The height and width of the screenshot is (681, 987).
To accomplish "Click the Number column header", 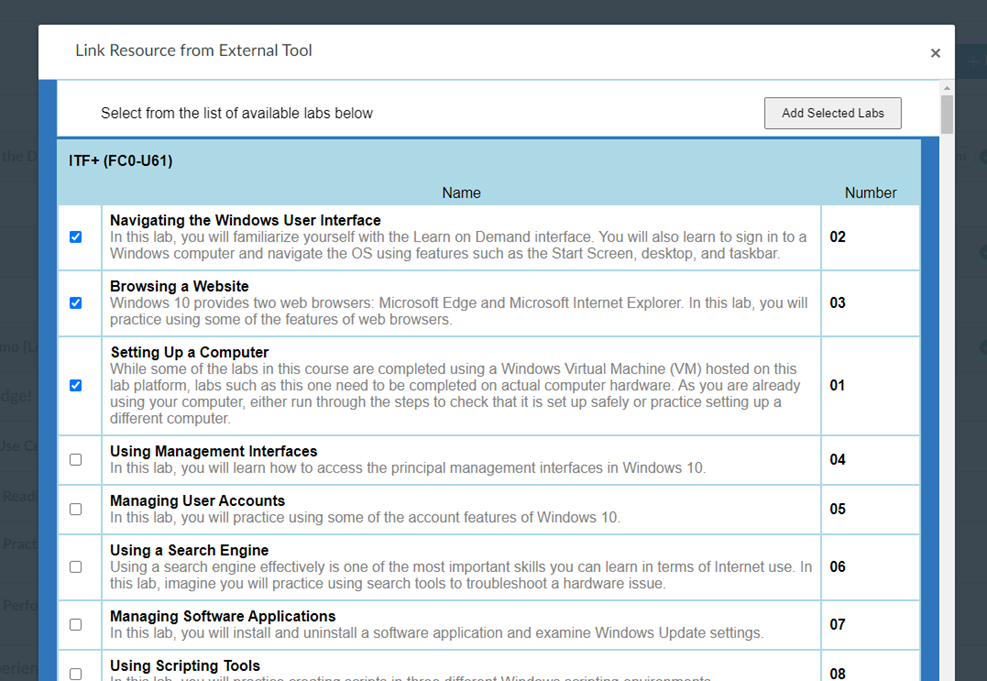I will 871,193.
